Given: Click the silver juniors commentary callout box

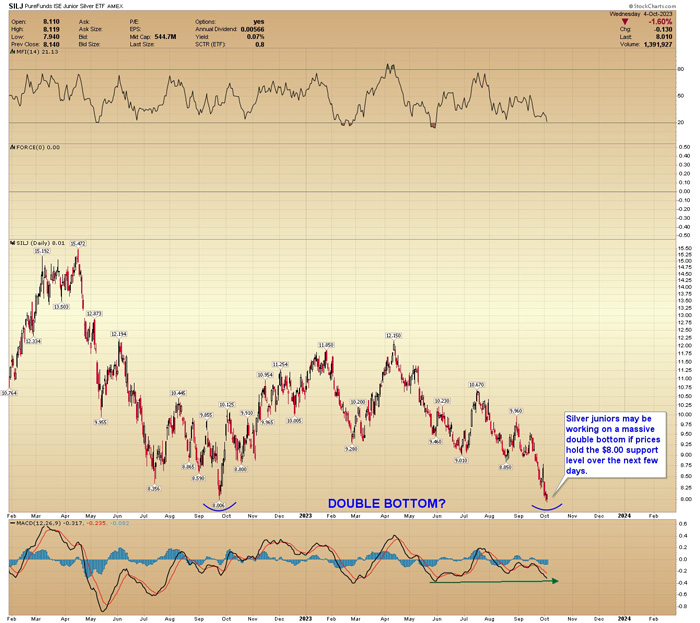Looking at the screenshot, I should click(x=615, y=444).
